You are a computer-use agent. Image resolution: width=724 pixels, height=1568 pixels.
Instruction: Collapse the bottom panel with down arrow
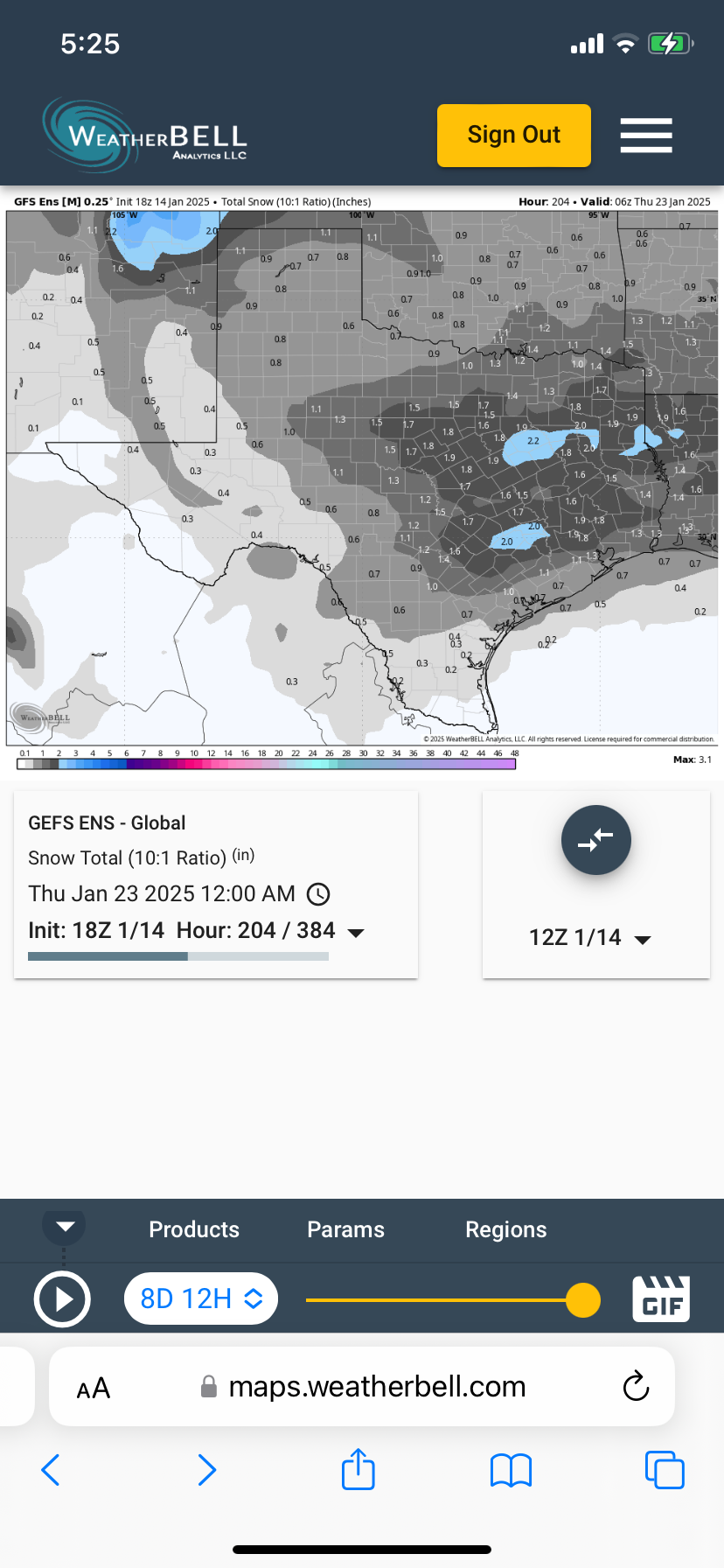click(65, 1226)
